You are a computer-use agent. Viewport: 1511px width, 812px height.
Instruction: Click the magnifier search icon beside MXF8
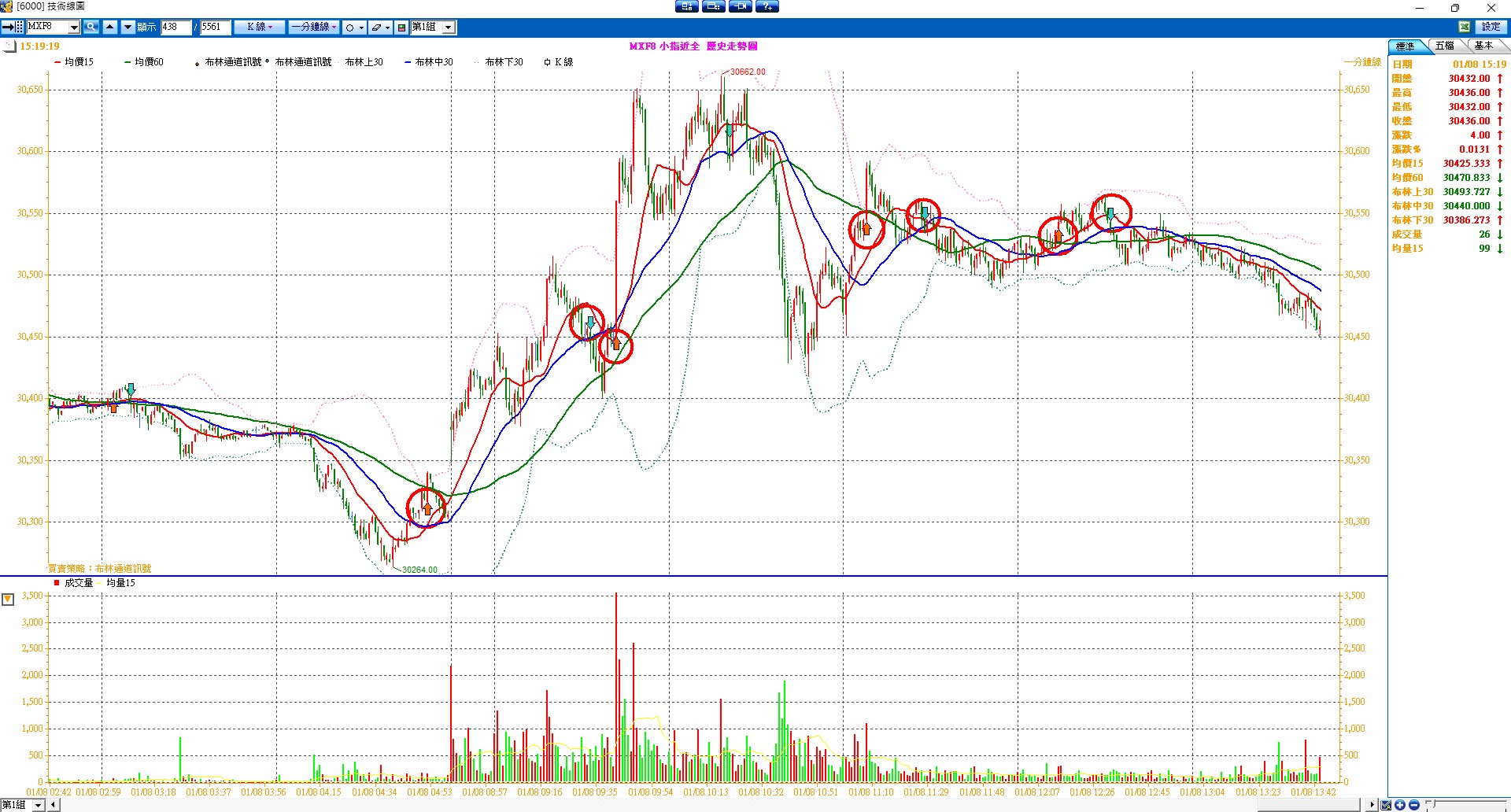[x=91, y=27]
